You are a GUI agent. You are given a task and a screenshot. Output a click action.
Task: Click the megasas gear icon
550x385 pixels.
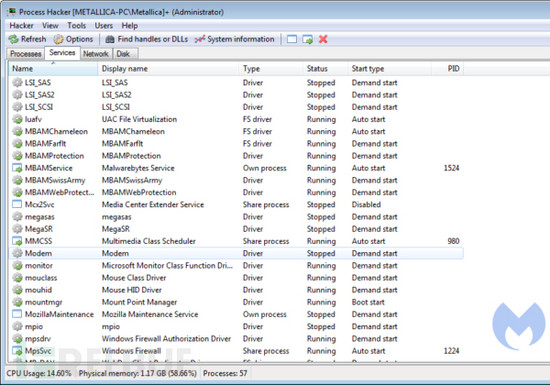pos(17,217)
